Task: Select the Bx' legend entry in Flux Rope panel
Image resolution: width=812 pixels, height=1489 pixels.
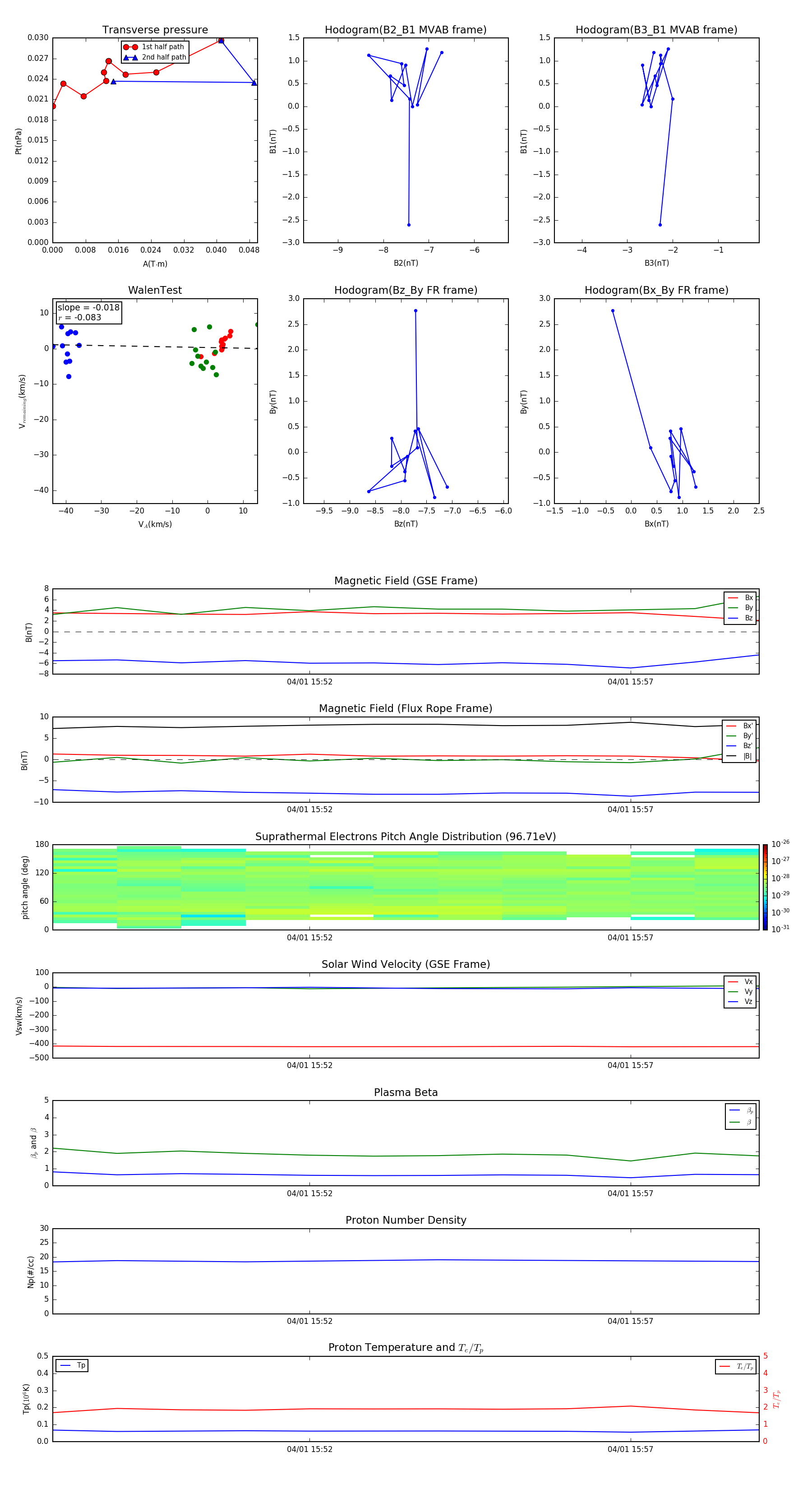Action: tap(740, 726)
